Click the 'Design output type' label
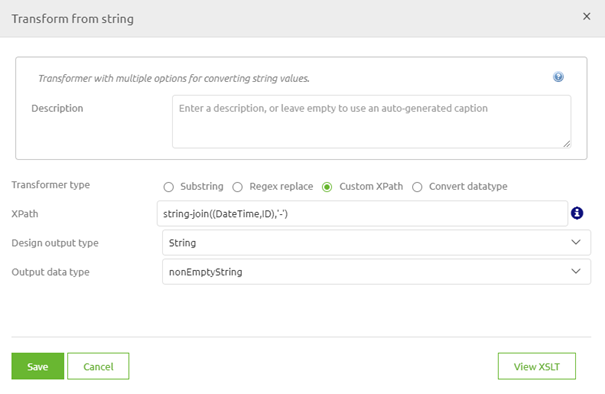Screen dimensions: 605x394 pos(55,243)
